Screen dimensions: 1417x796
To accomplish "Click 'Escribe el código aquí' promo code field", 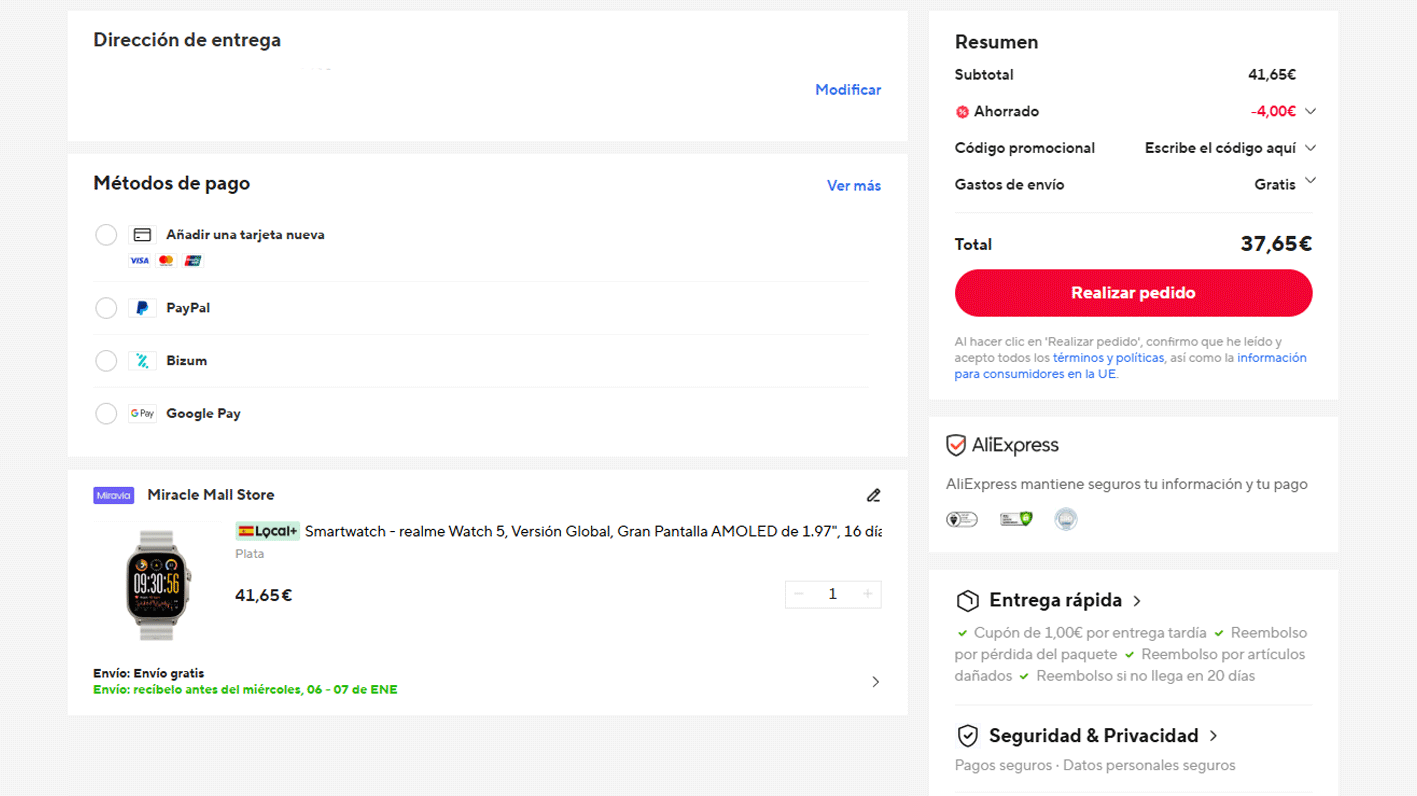I will click(1220, 148).
